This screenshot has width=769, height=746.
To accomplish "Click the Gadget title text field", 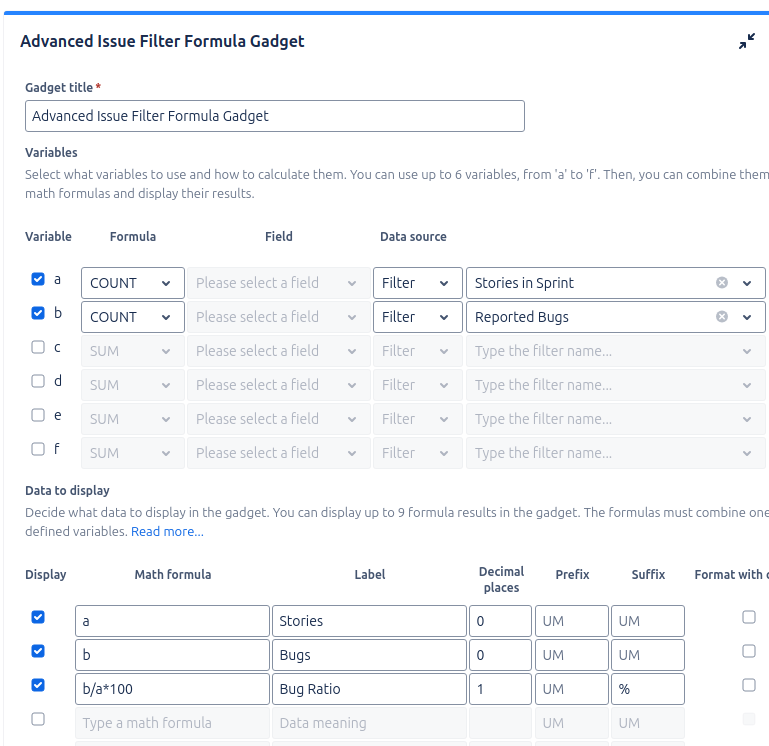I will coord(275,116).
